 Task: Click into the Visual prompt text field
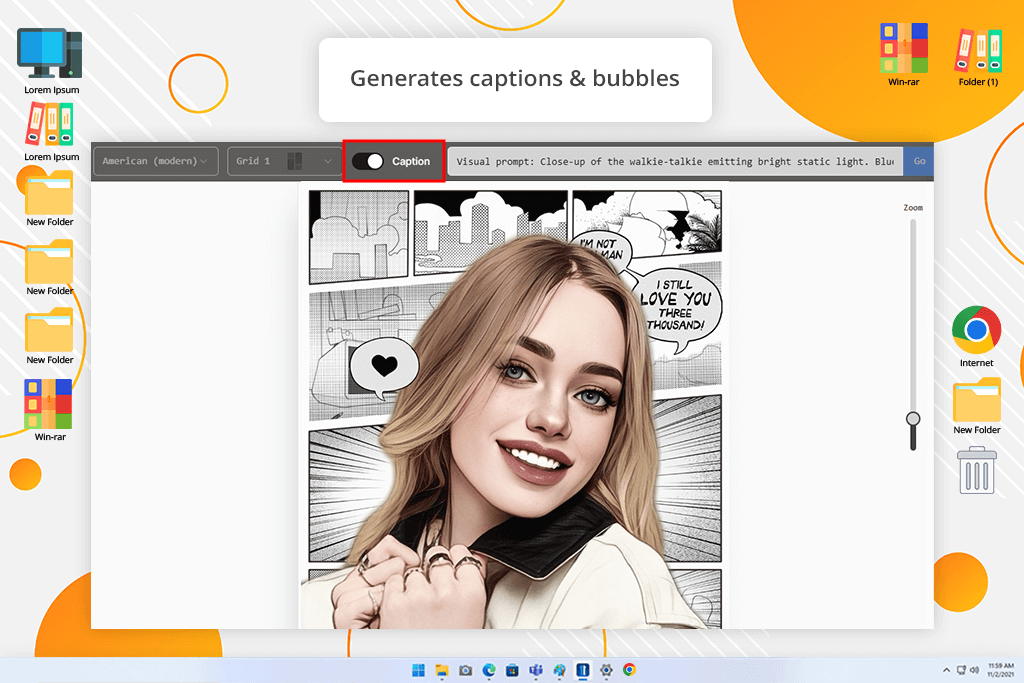point(675,161)
